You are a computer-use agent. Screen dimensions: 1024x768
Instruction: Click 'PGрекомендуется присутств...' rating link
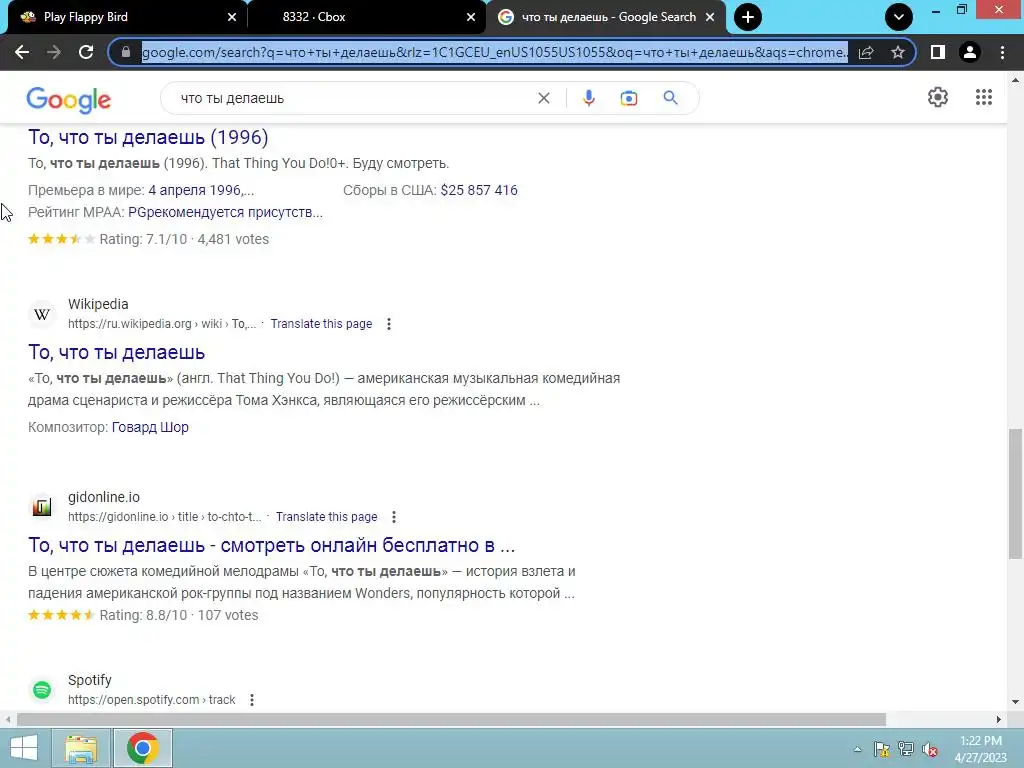click(x=225, y=212)
